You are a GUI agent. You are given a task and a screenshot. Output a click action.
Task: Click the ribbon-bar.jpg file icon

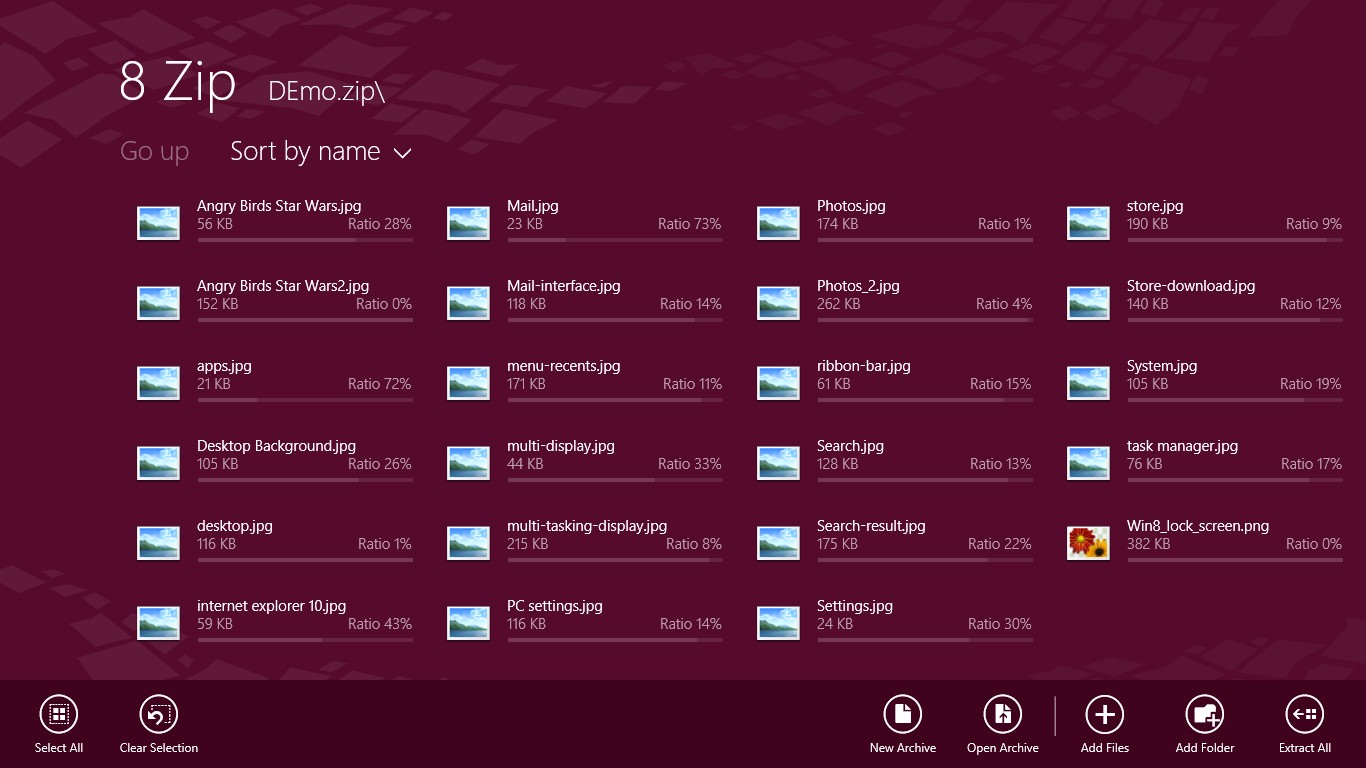[778, 383]
